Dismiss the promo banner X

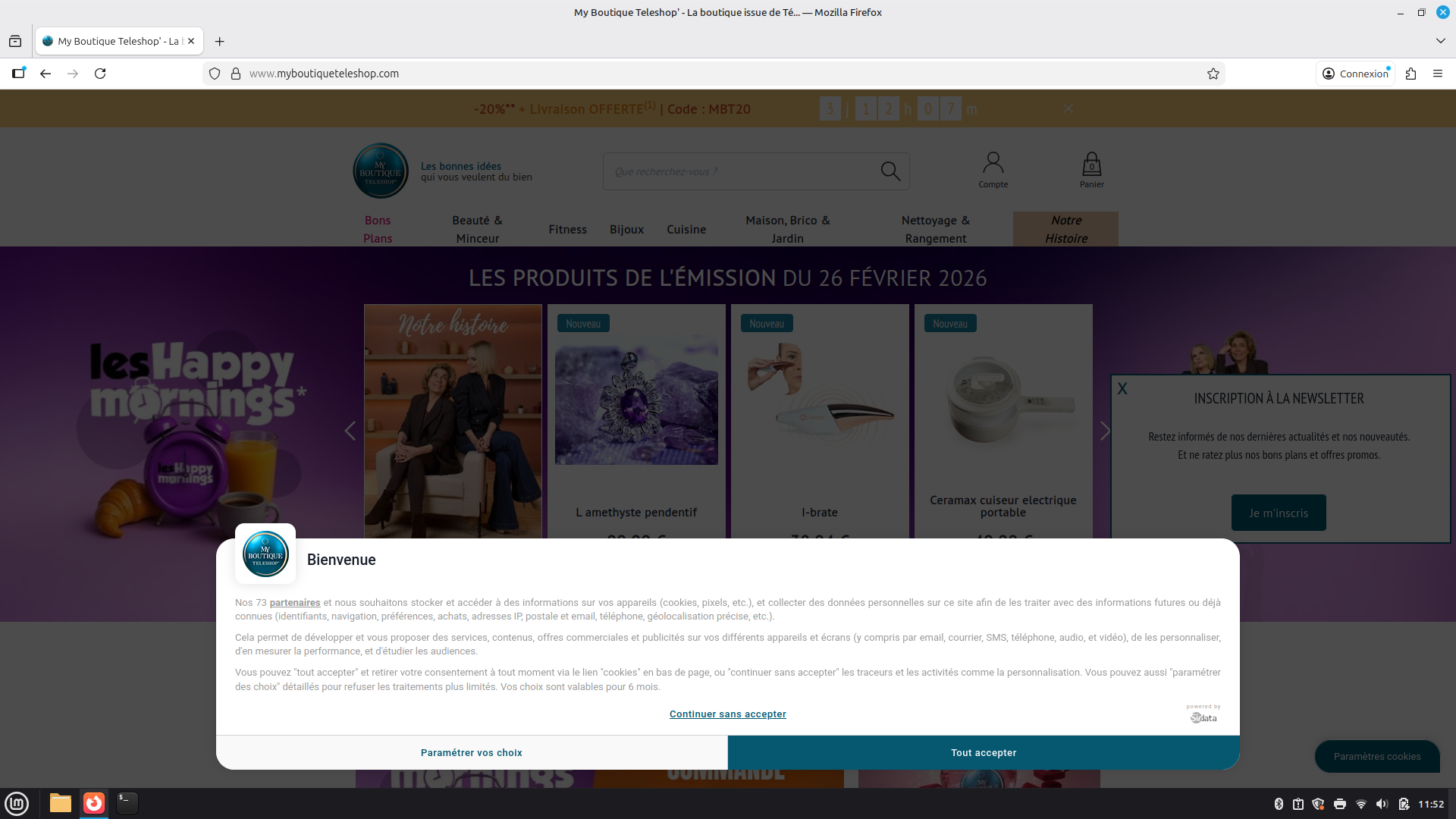(x=1068, y=108)
